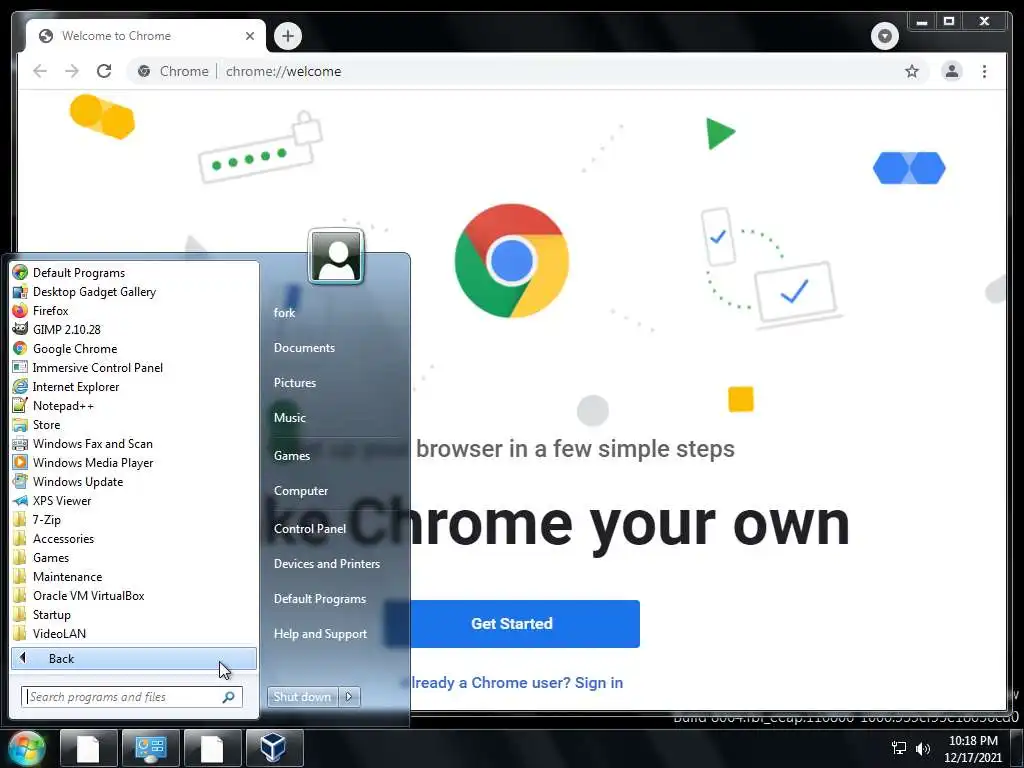Image resolution: width=1024 pixels, height=768 pixels.
Task: Click the Search programs and files box
Action: [132, 697]
